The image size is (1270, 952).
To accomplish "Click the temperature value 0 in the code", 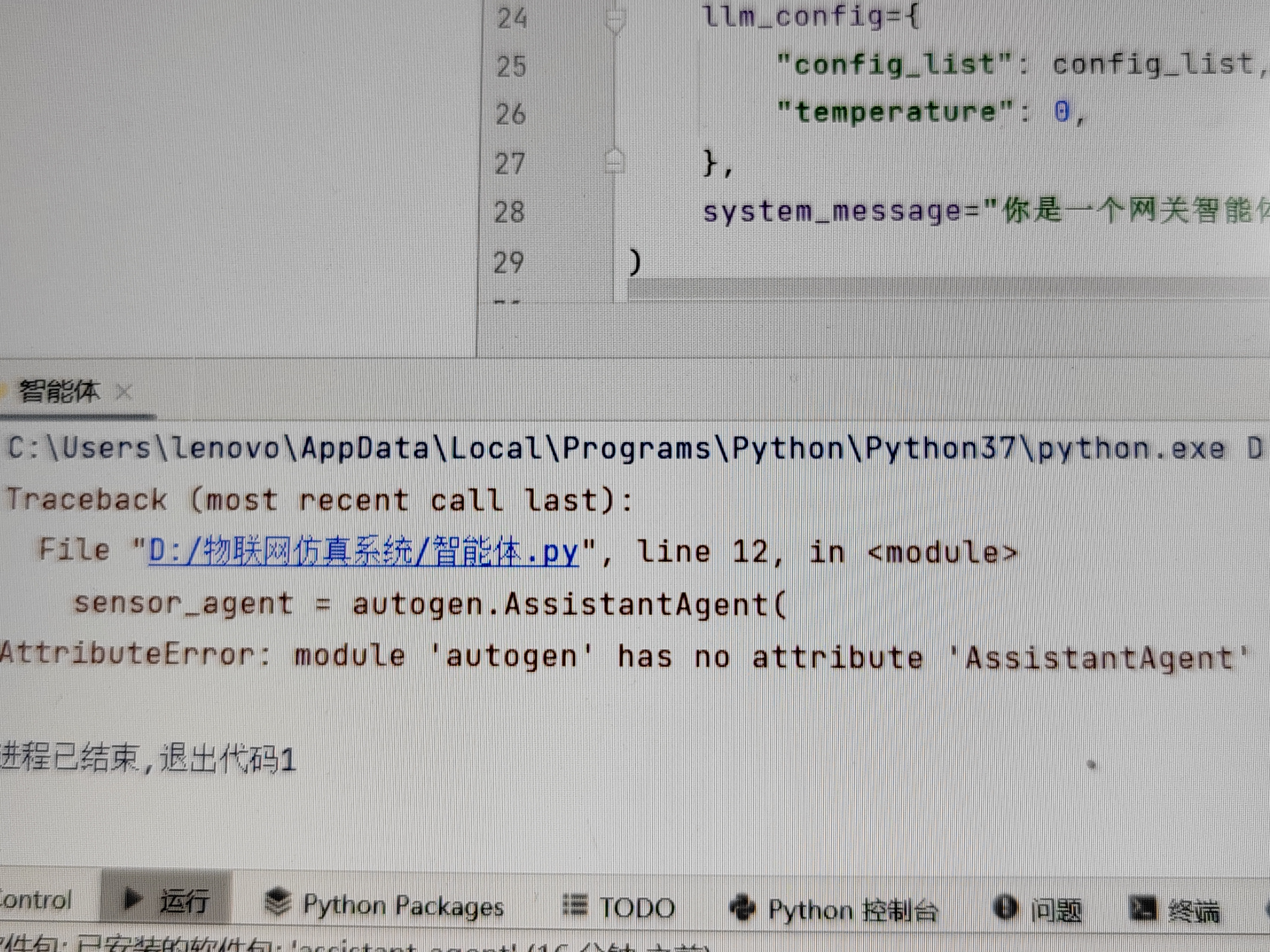I will point(1061,111).
